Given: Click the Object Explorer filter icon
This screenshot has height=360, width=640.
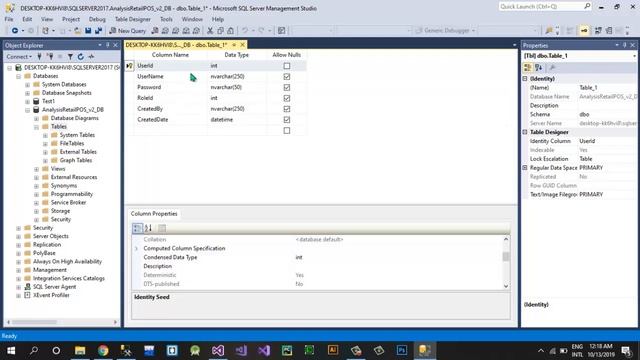Looking at the screenshot, I should pos(70,57).
